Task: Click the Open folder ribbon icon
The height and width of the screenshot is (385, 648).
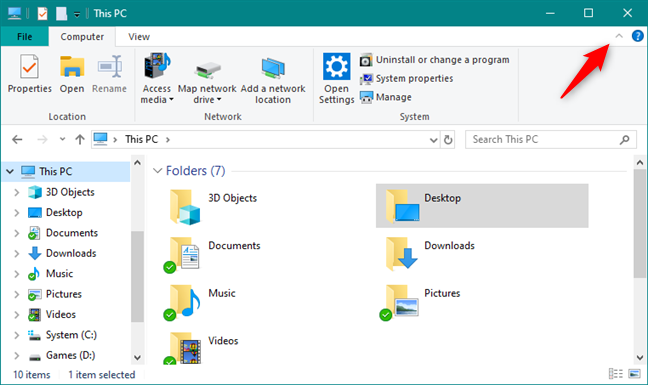Action: click(72, 67)
